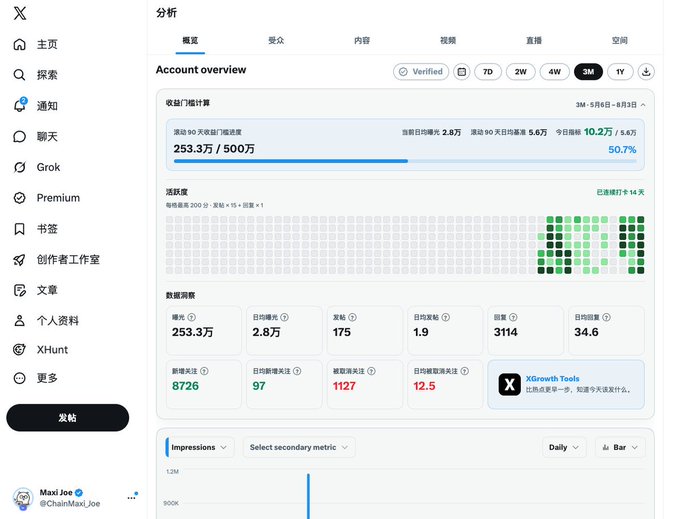
Task: Click the 8726 新增关注 value
Action: [x=185, y=386]
